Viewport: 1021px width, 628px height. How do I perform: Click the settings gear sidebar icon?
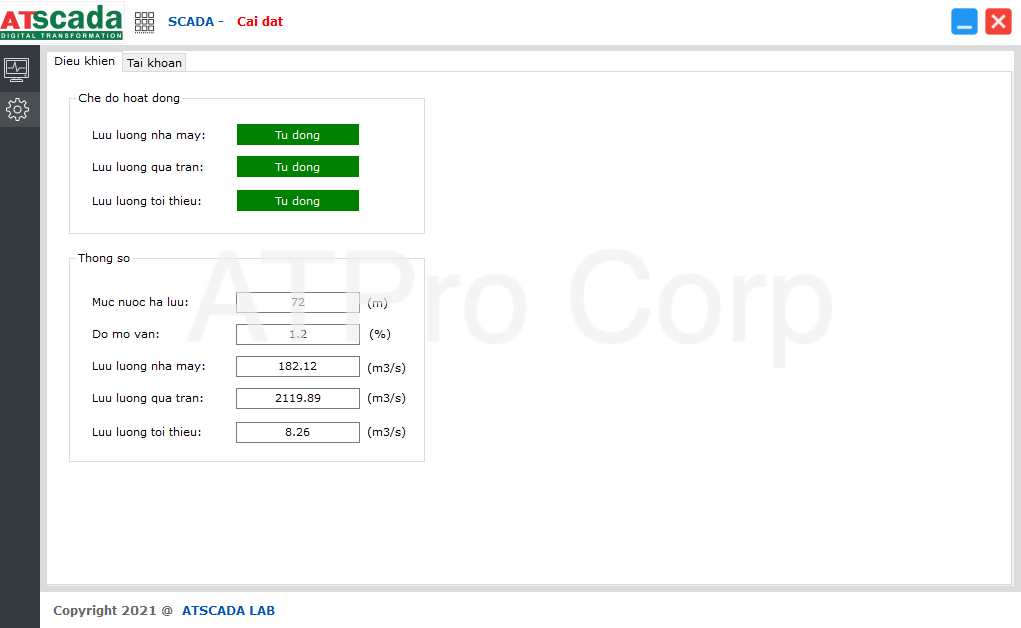click(17, 109)
